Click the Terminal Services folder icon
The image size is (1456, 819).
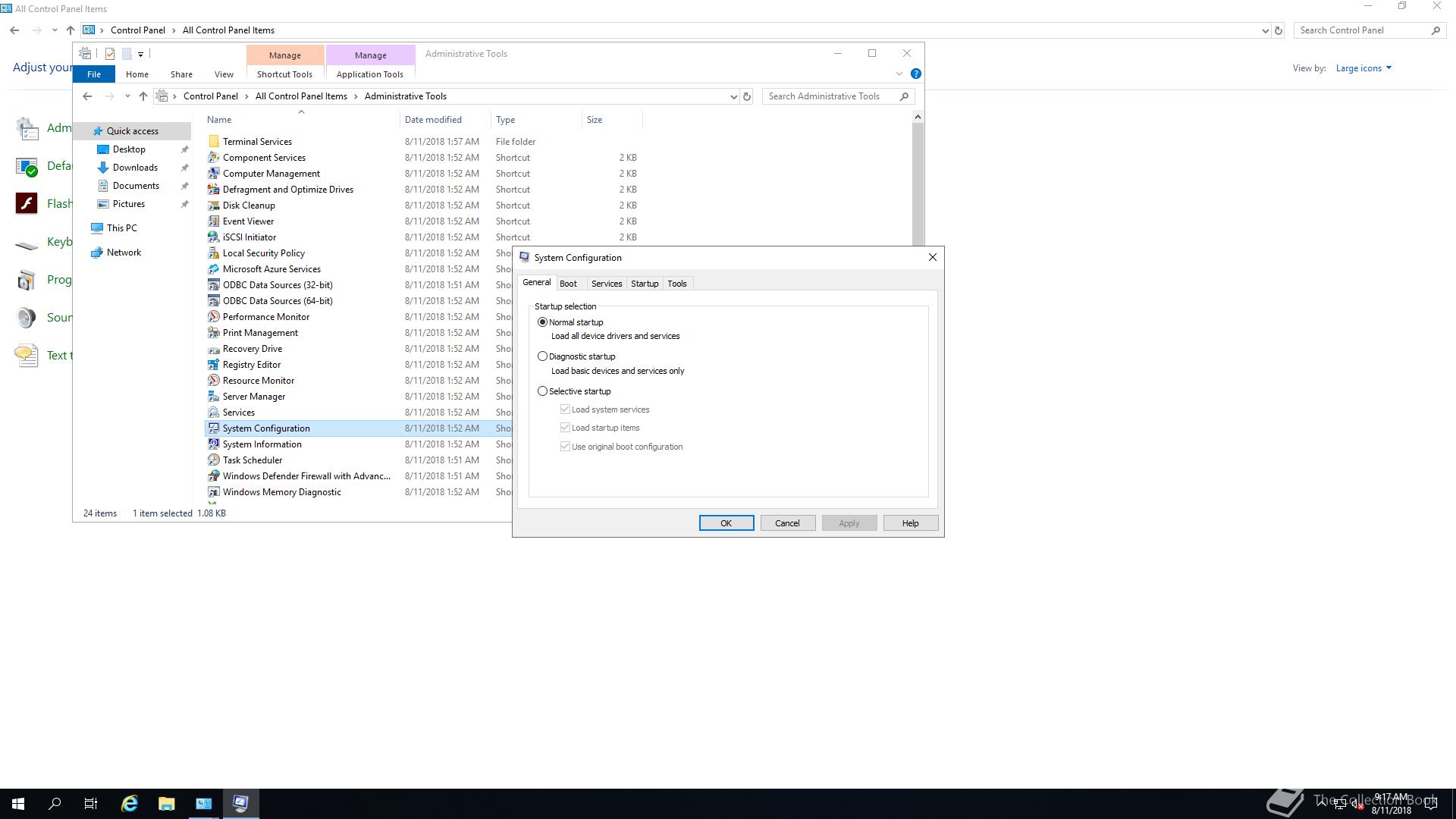[x=214, y=142]
